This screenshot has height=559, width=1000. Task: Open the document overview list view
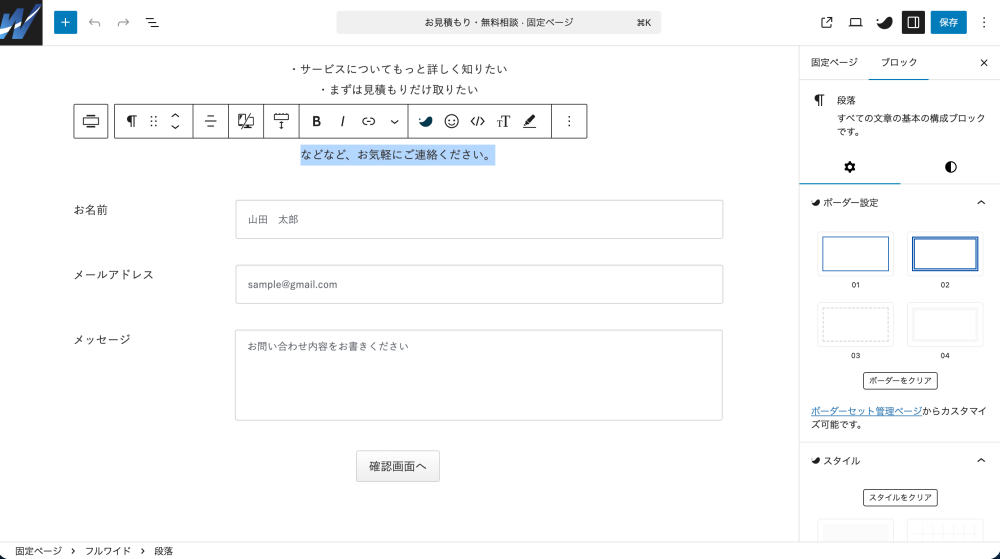pos(152,22)
